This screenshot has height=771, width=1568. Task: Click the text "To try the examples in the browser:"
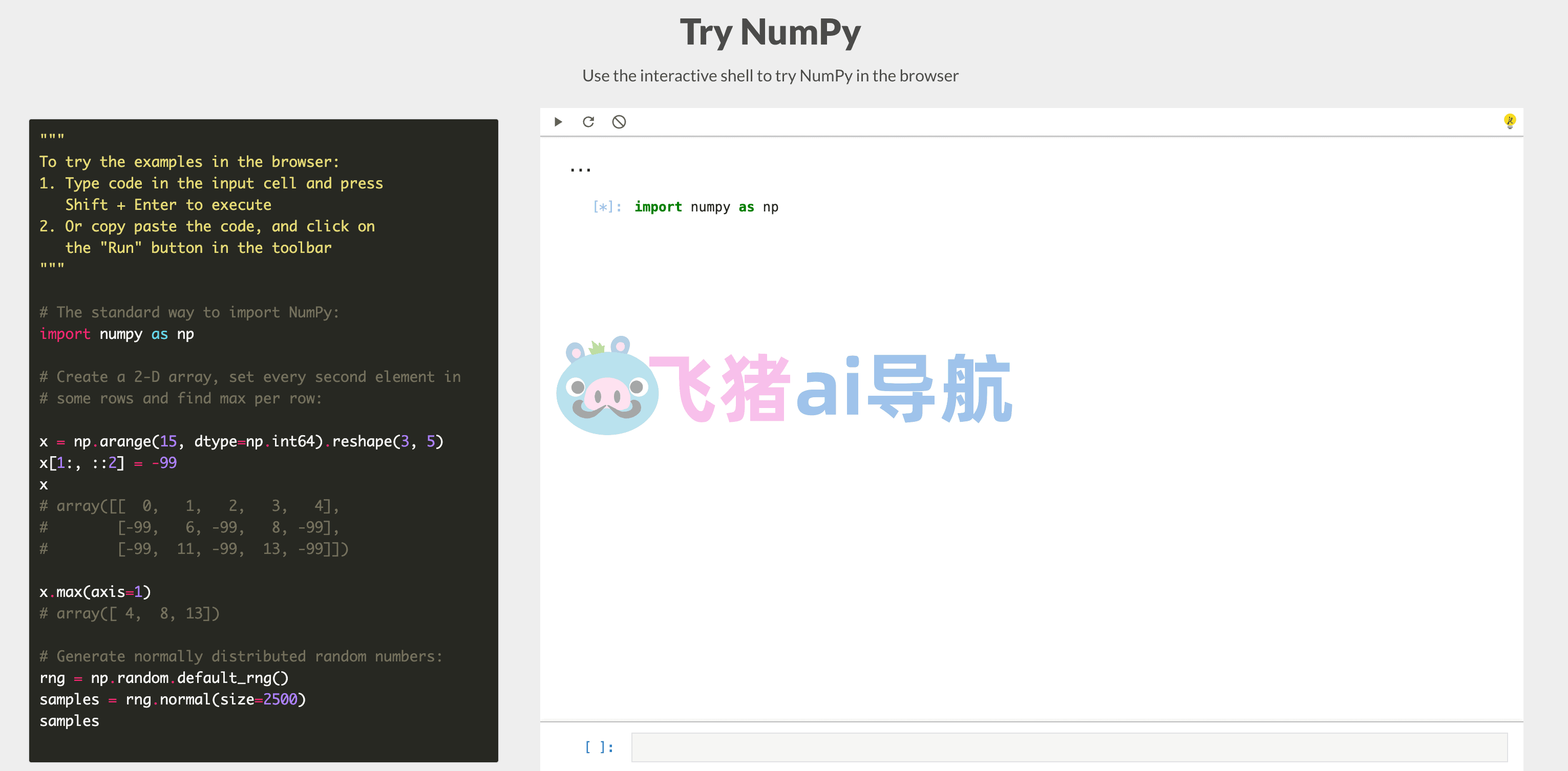(x=189, y=162)
